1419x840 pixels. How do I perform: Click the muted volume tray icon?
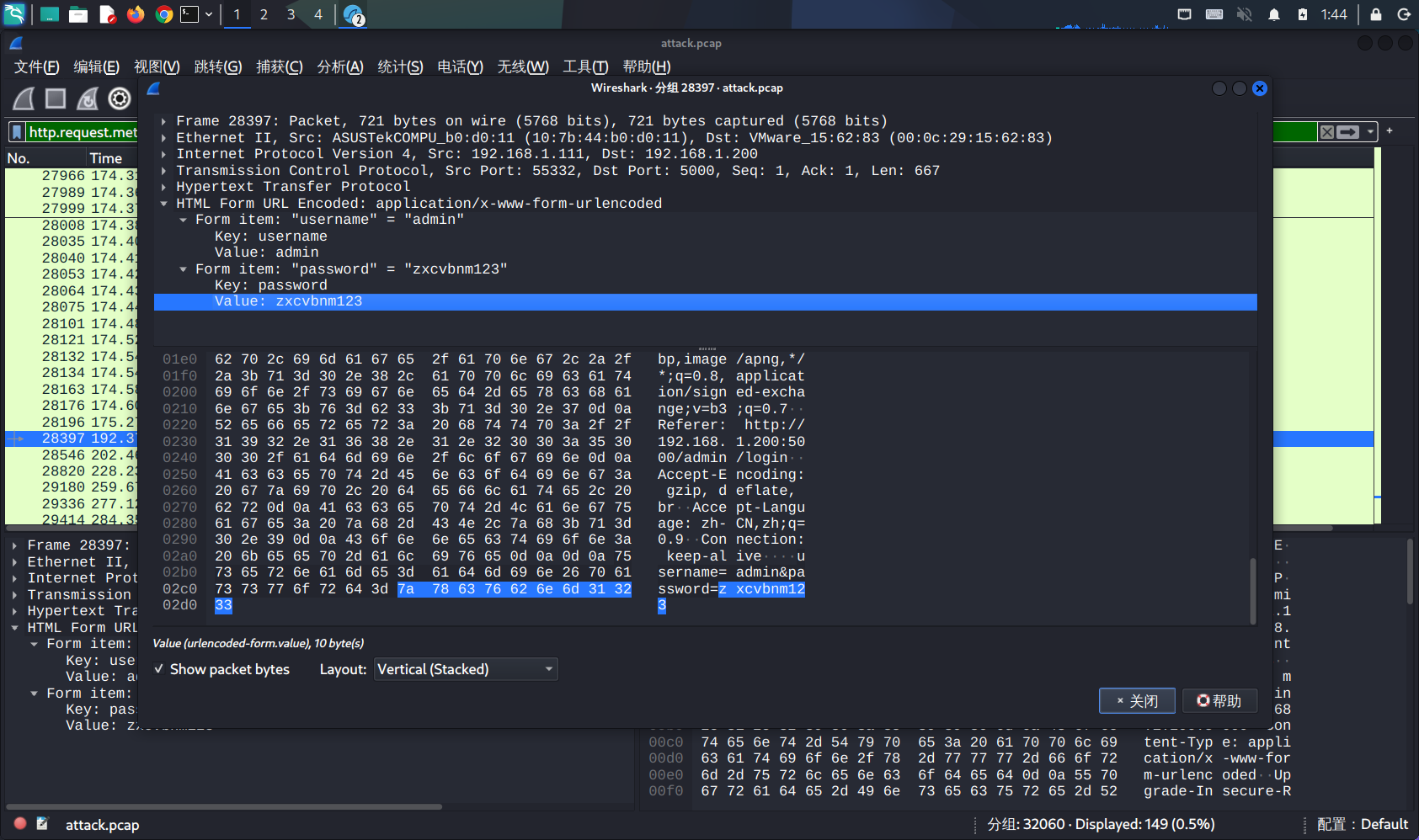[x=1244, y=14]
